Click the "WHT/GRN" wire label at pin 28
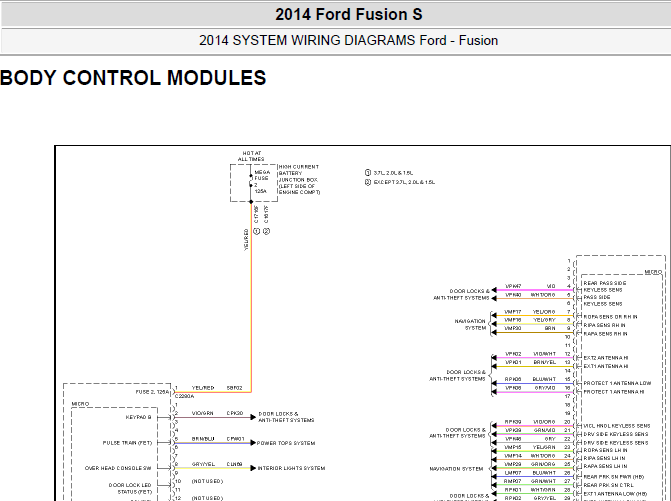671x501 pixels. pos(543,489)
